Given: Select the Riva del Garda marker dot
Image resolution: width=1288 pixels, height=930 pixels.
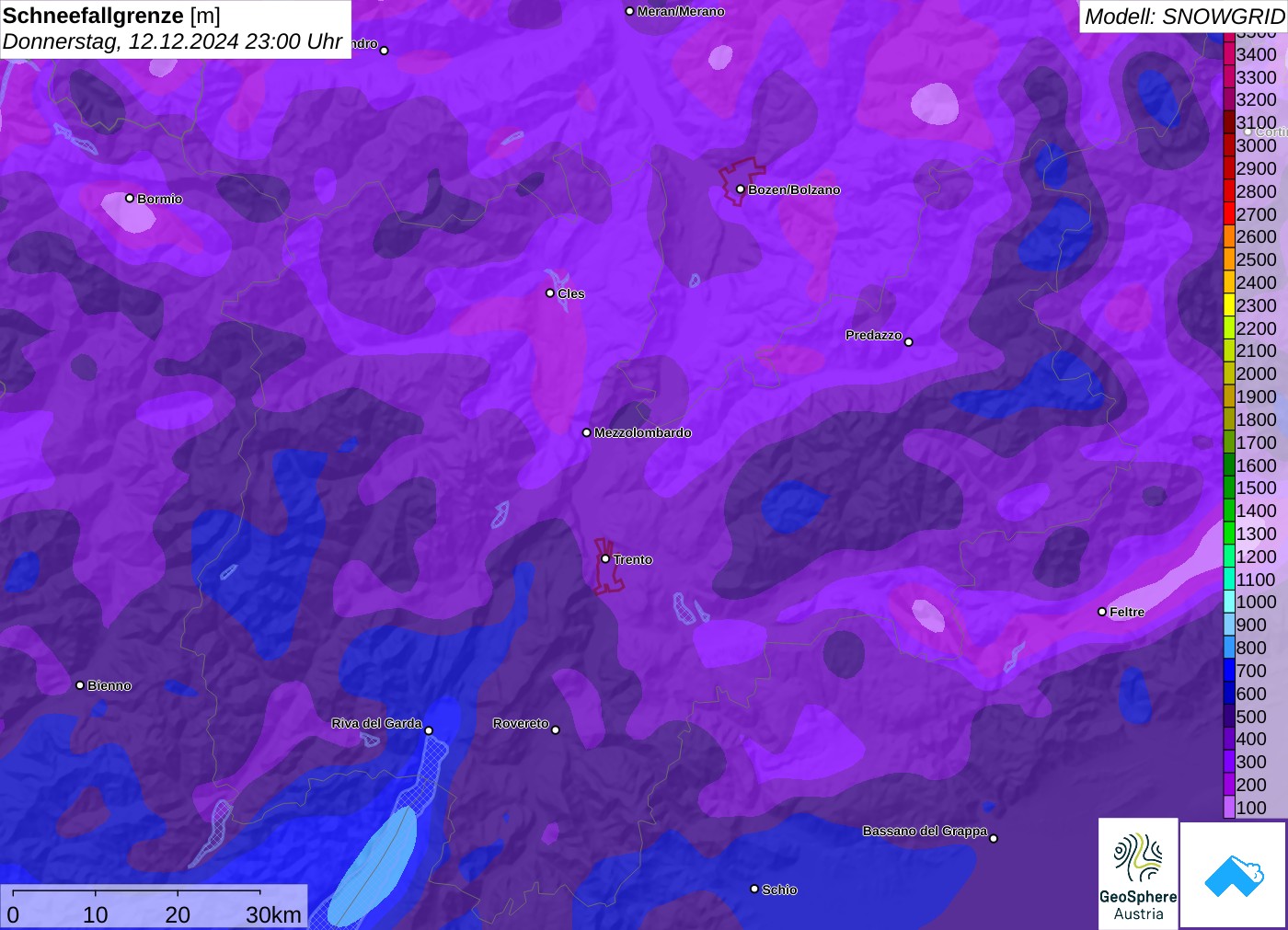Looking at the screenshot, I should tap(429, 730).
